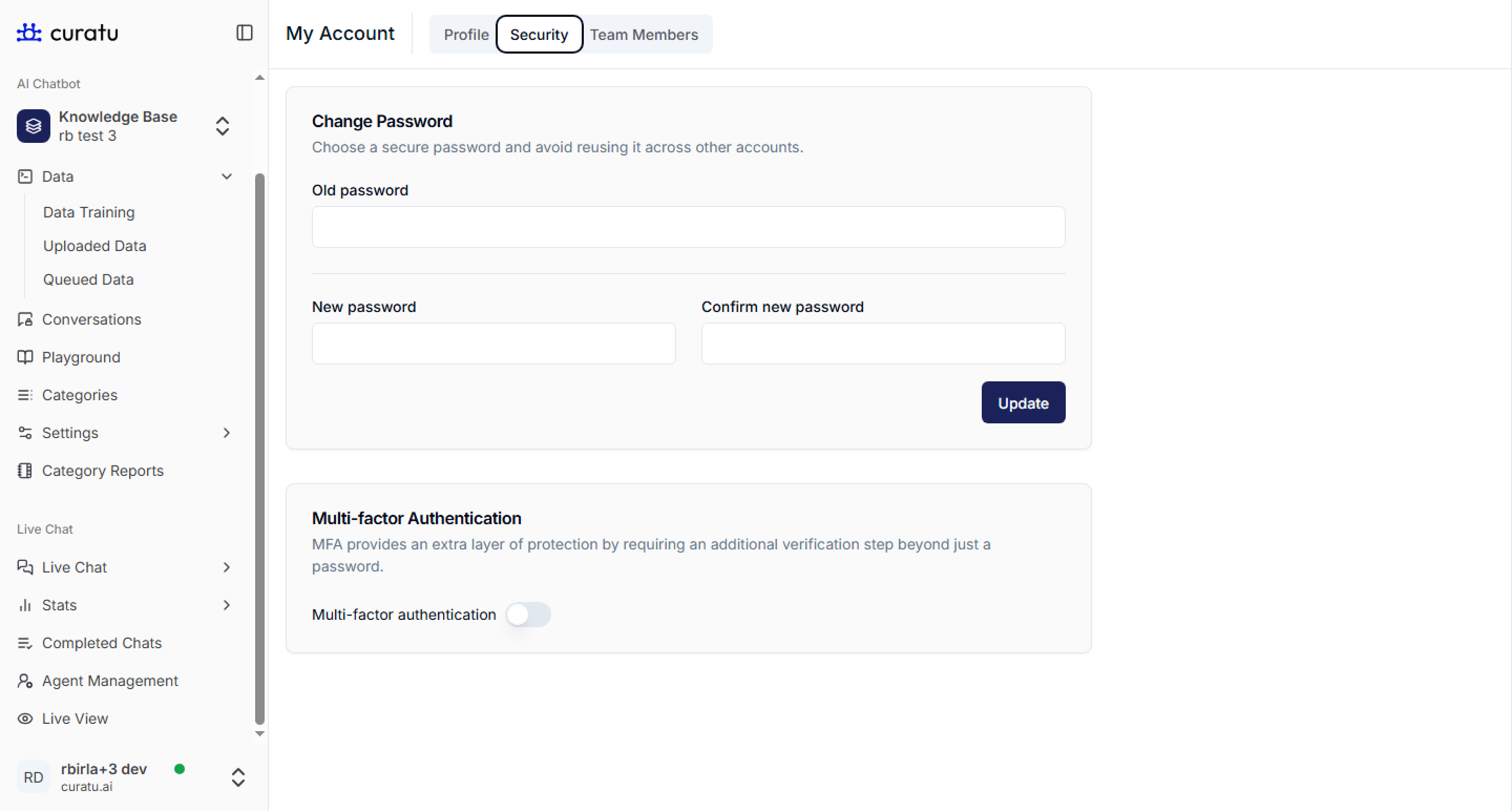Click the Agent Management person icon

[x=25, y=681]
